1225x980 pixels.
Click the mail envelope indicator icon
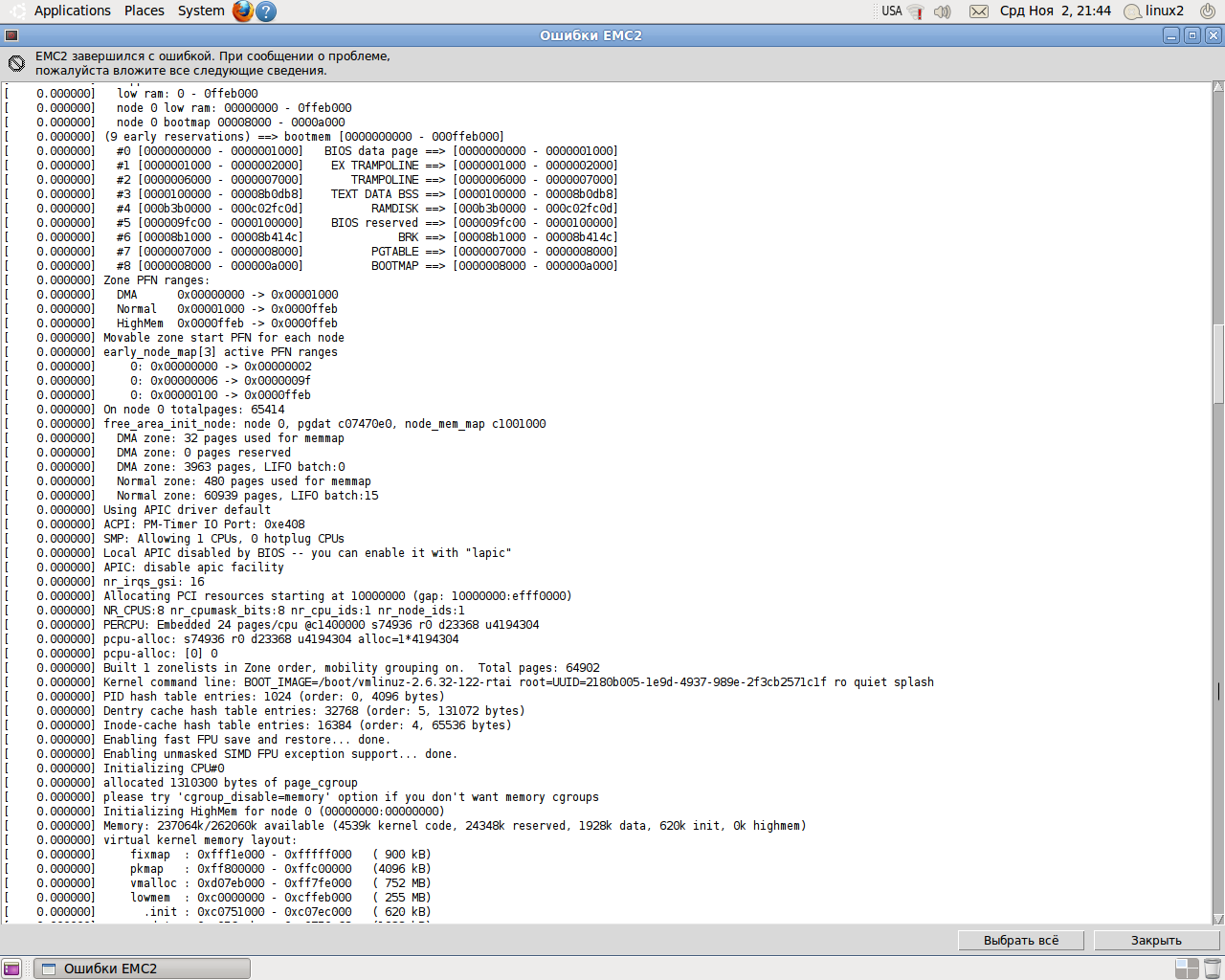tap(979, 11)
